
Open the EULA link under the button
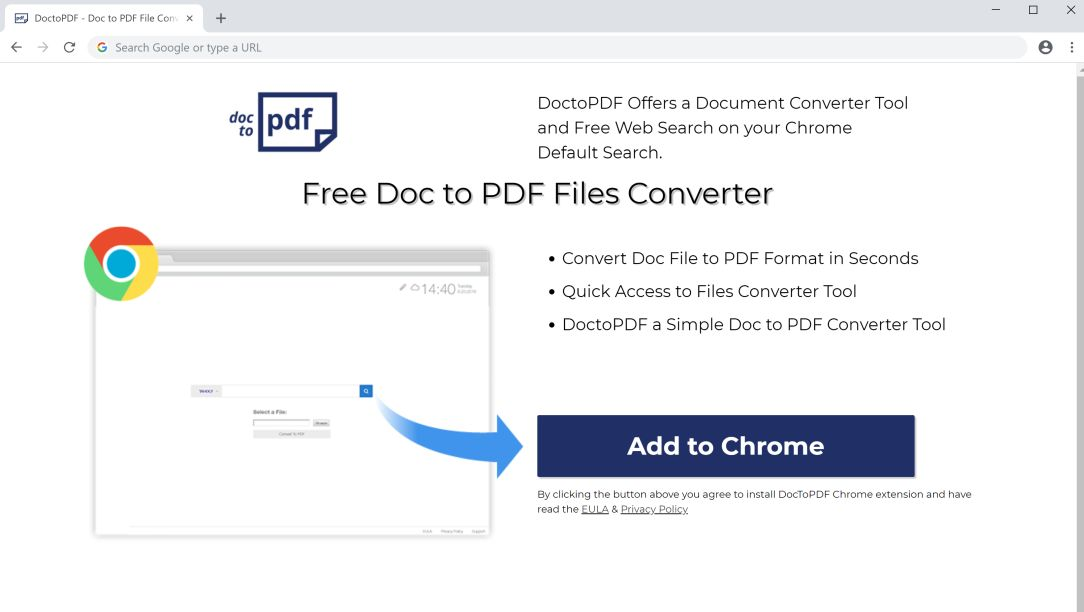[x=594, y=509]
